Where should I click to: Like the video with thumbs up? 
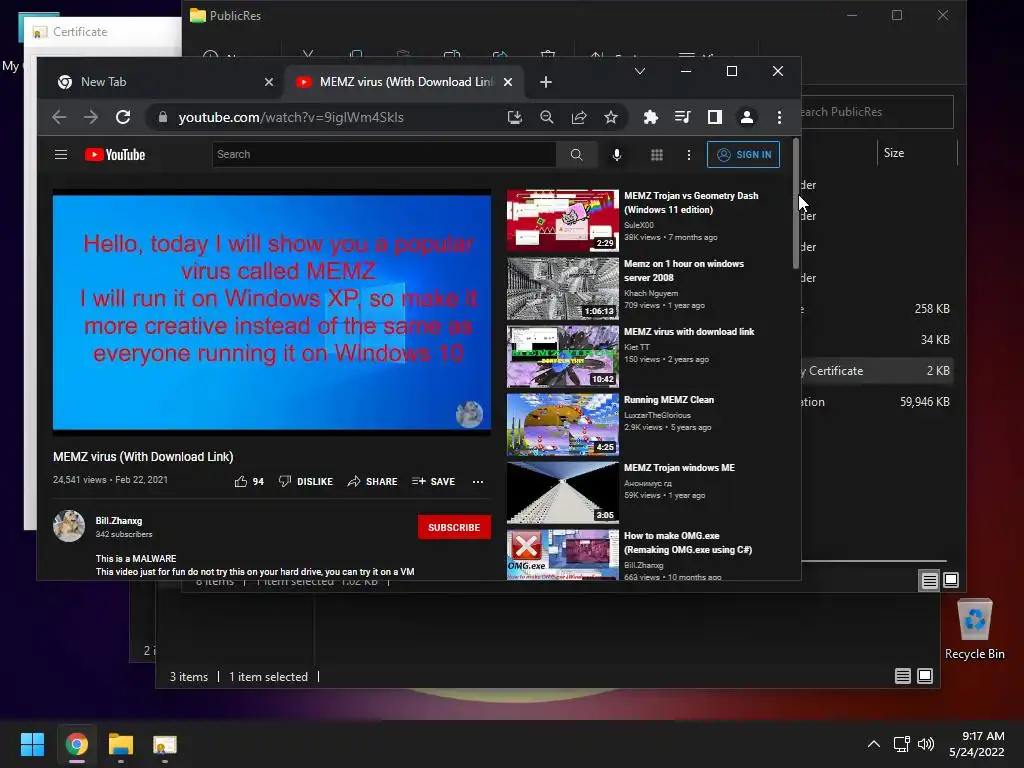coord(249,481)
